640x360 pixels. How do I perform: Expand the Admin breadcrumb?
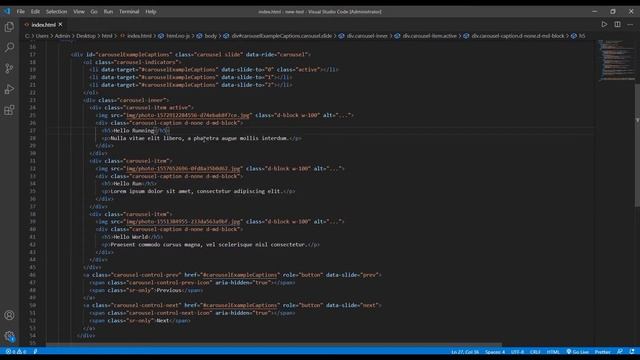pos(62,36)
